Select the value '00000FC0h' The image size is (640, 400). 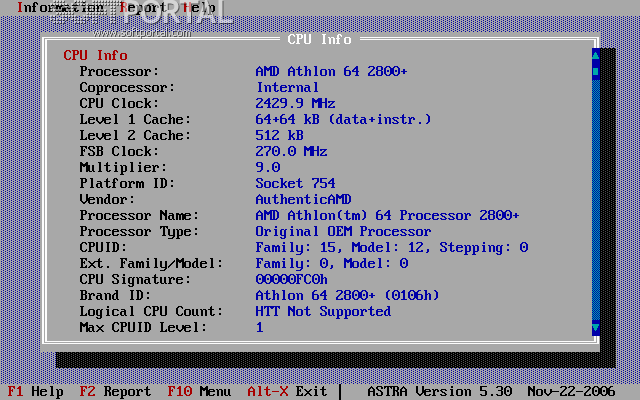(x=291, y=279)
